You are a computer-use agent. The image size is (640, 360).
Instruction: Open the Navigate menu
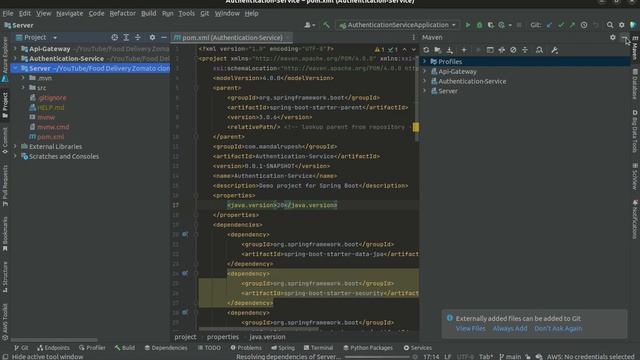click(69, 13)
